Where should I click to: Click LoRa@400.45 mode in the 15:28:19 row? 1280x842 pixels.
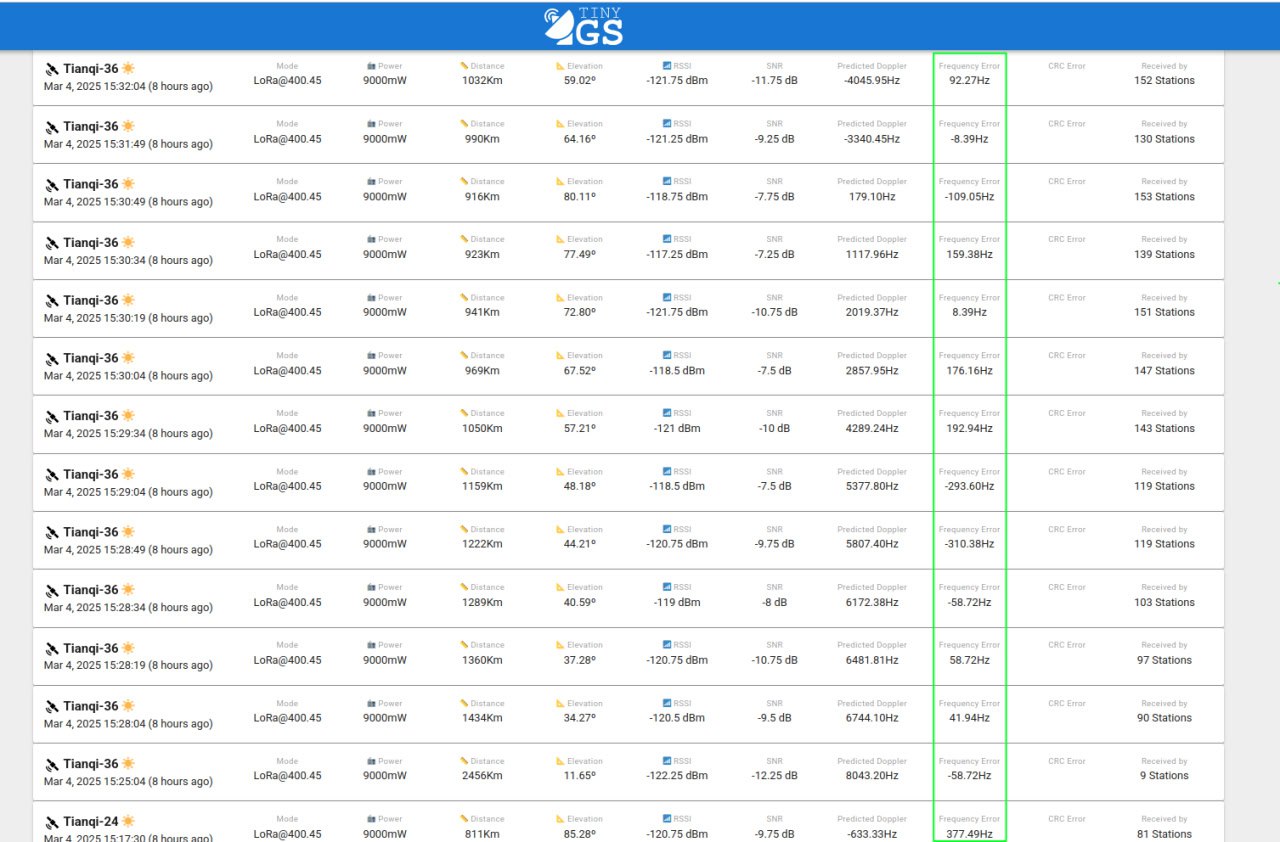pos(287,660)
